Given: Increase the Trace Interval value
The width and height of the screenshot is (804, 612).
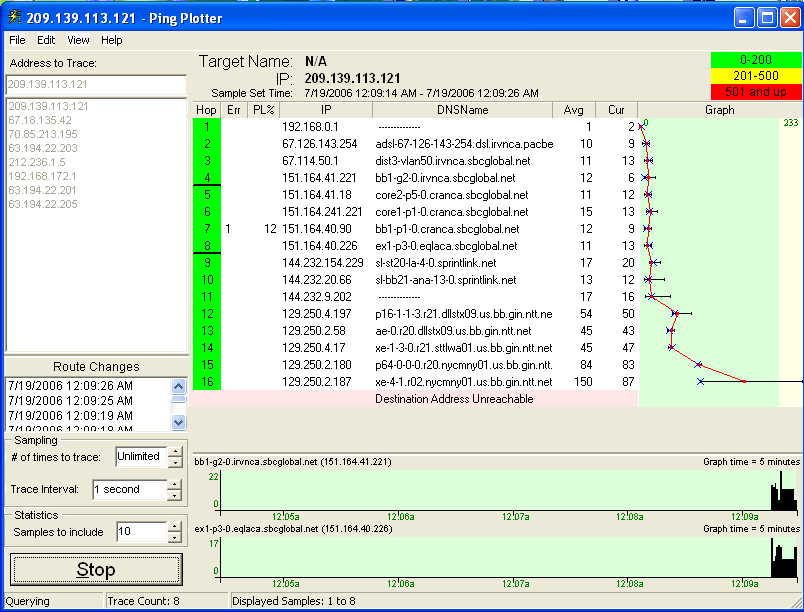Looking at the screenshot, I should pyautogui.click(x=174, y=484).
